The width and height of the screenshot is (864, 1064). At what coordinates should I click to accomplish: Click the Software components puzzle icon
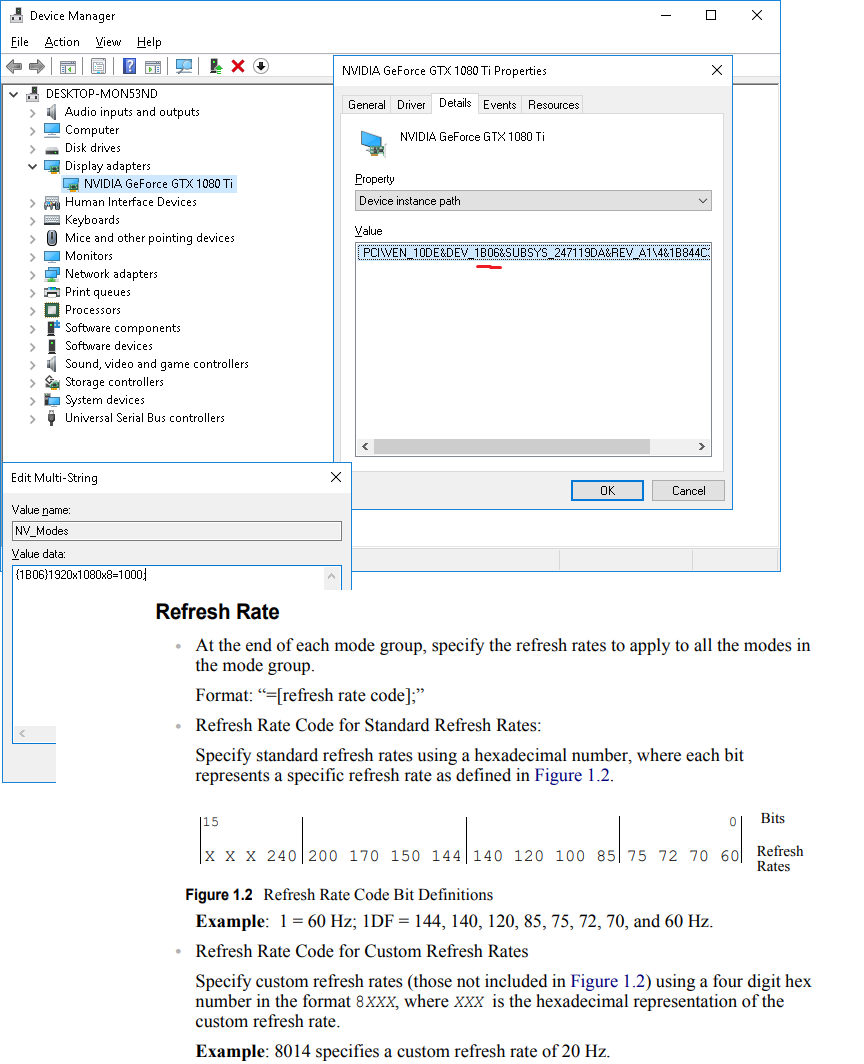coord(53,328)
